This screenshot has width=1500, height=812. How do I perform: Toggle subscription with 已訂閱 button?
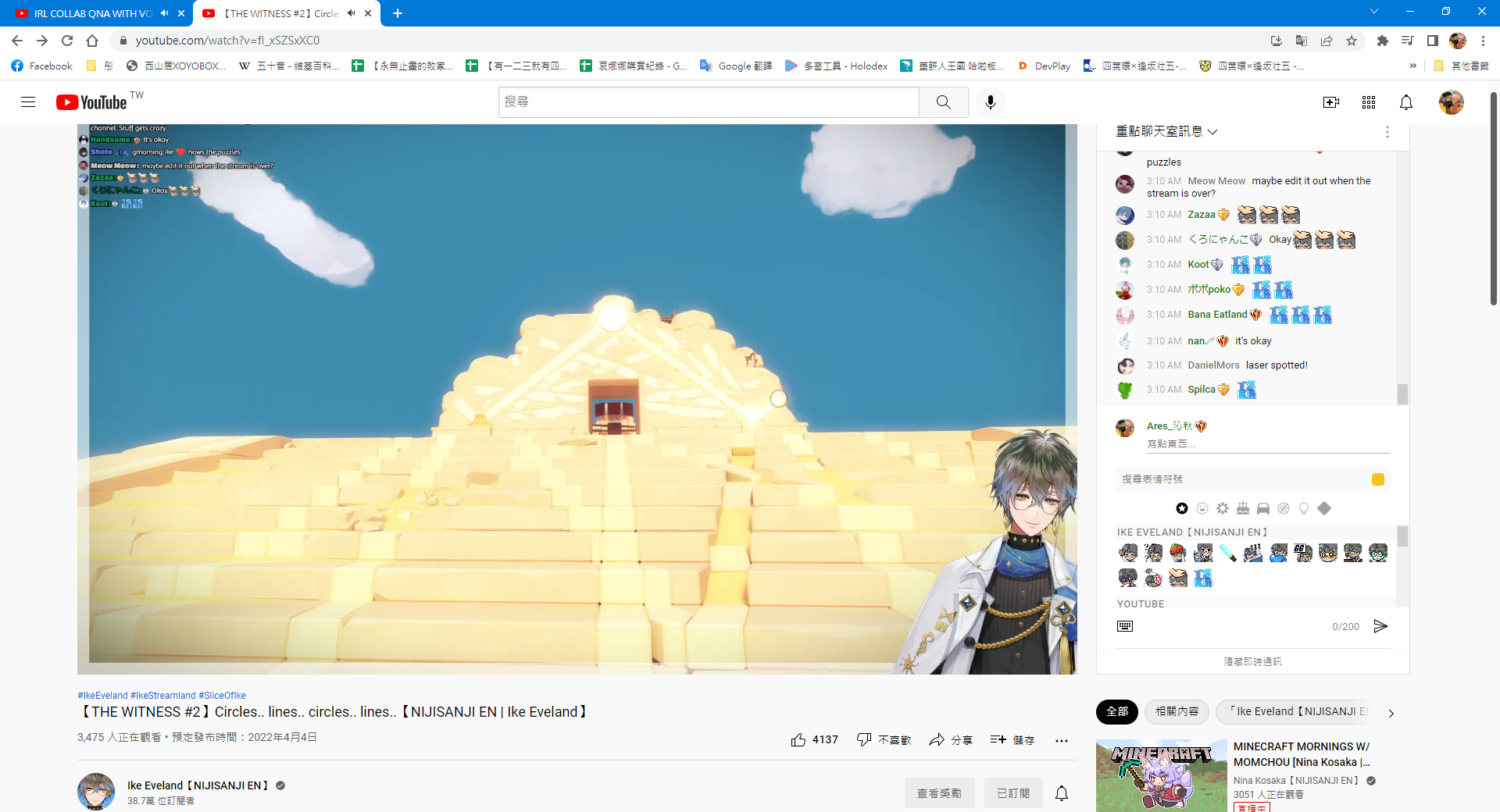point(1013,793)
